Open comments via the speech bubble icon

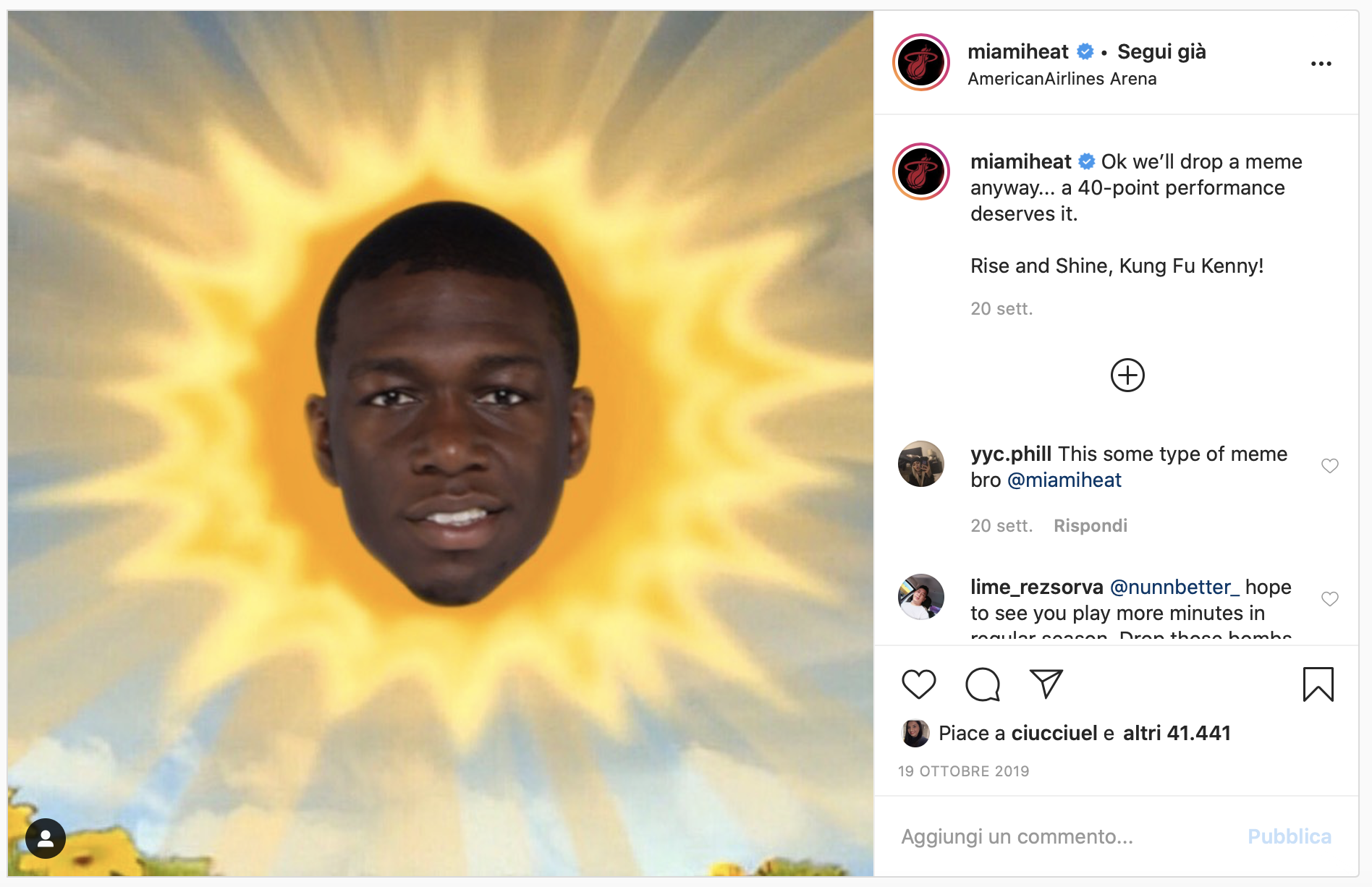point(983,684)
